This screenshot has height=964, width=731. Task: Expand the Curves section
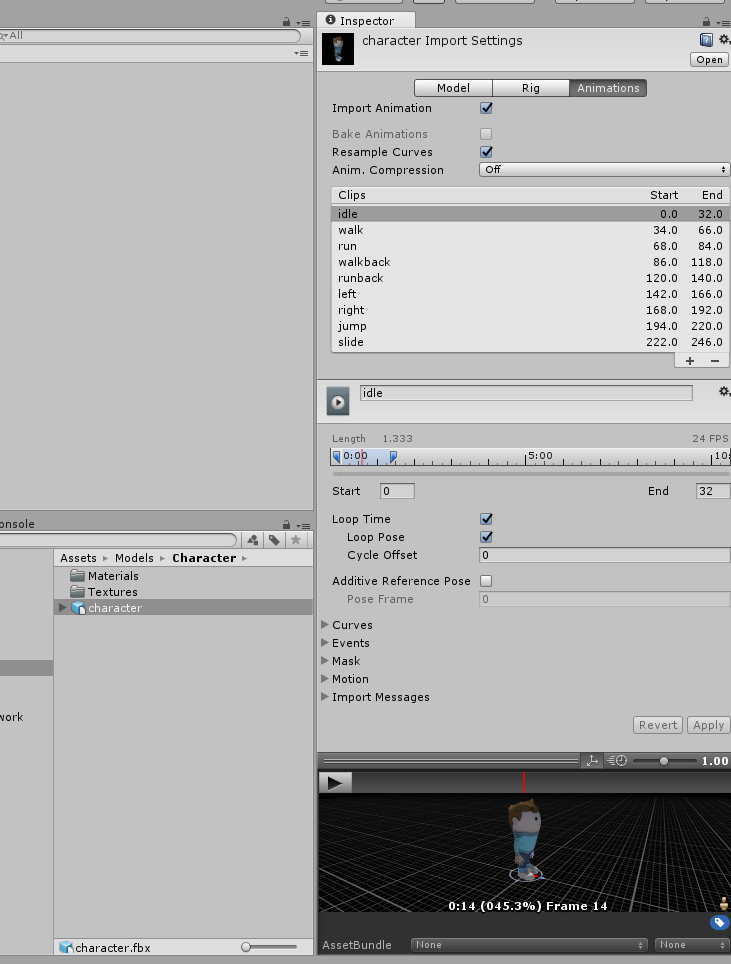[x=325, y=625]
